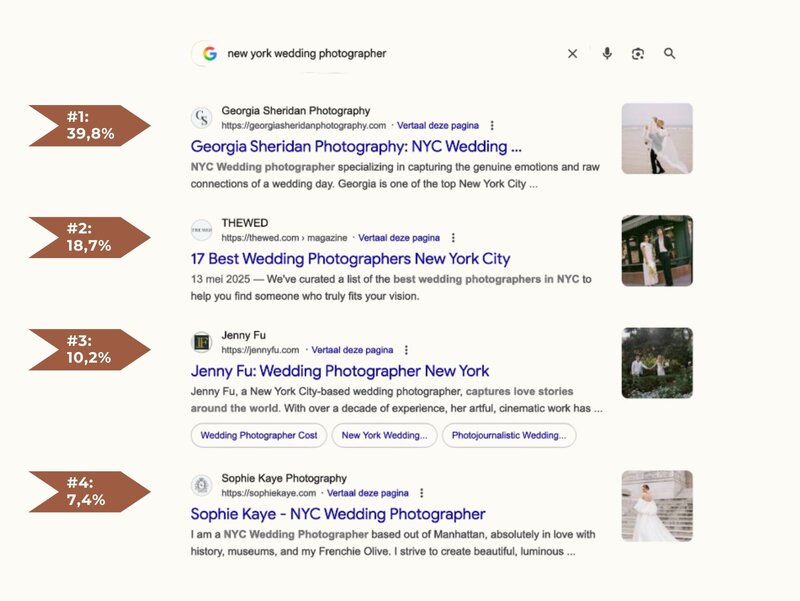This screenshot has height=601, width=800.
Task: Click 'Vertaal deze pagina' for Georgia Sheridan
Action: 438,126
